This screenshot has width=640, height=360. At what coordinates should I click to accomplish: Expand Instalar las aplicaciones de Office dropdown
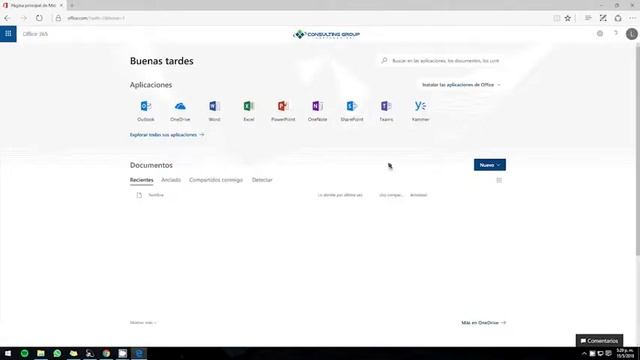click(x=461, y=85)
